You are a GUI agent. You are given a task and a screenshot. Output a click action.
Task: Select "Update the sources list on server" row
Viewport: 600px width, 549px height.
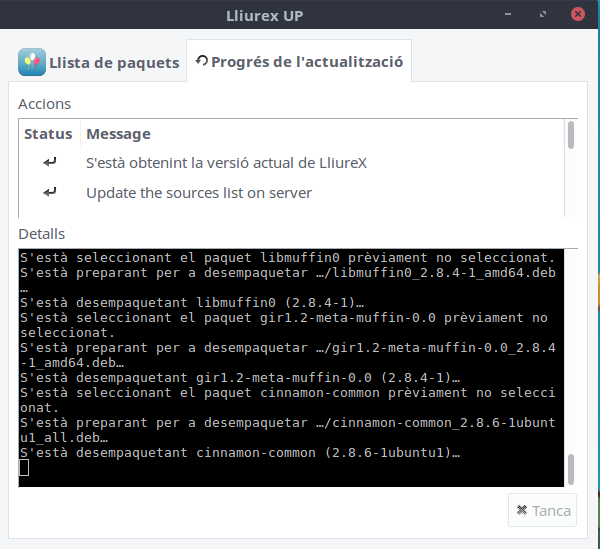[x=199, y=193]
